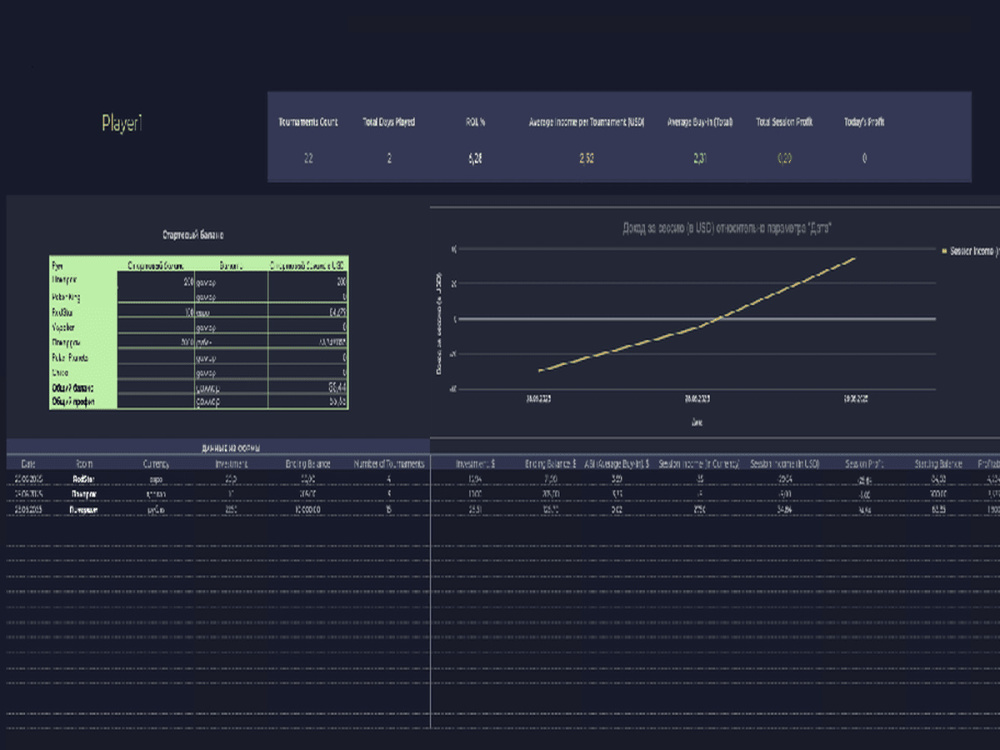Viewport: 1000px width, 750px height.
Task: Select Average Income per Tournament (USD) label
Action: point(586,122)
